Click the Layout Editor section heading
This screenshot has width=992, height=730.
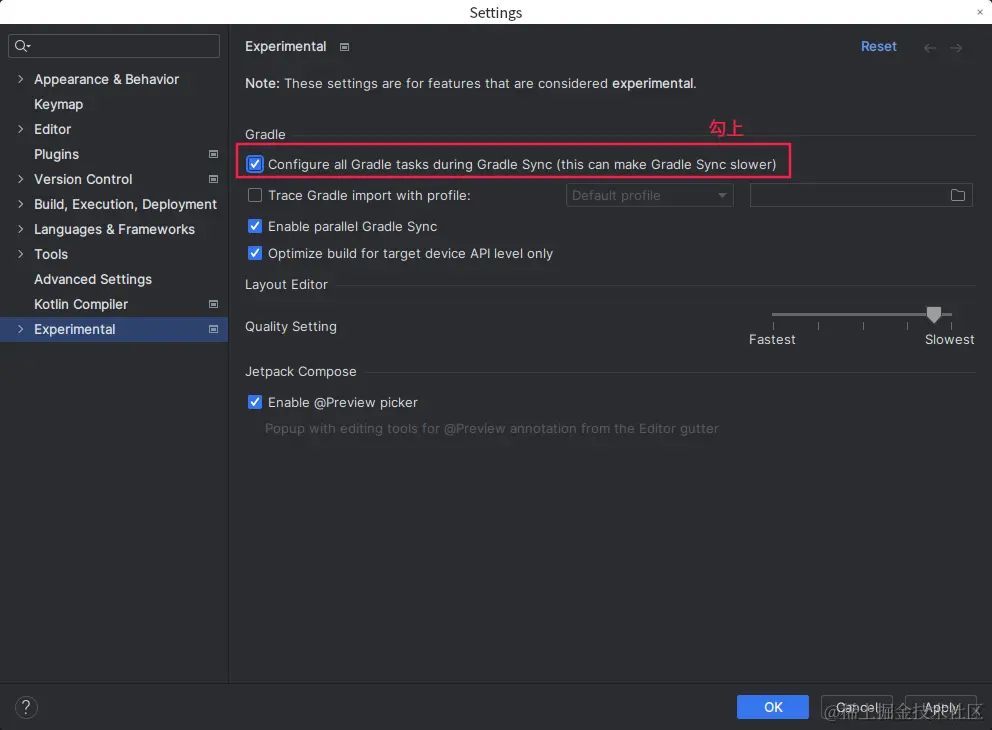point(286,285)
